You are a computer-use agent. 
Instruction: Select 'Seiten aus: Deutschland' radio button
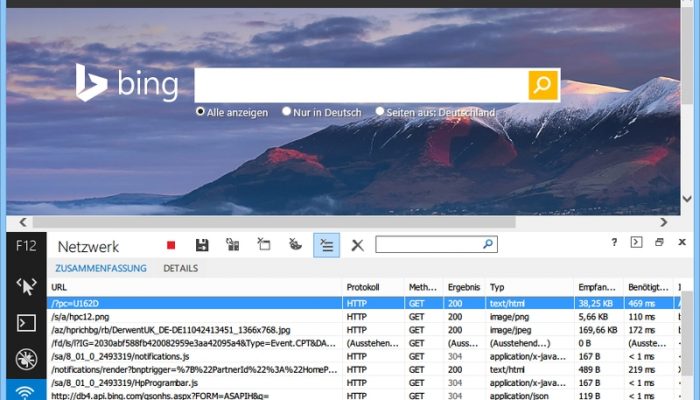click(x=379, y=111)
